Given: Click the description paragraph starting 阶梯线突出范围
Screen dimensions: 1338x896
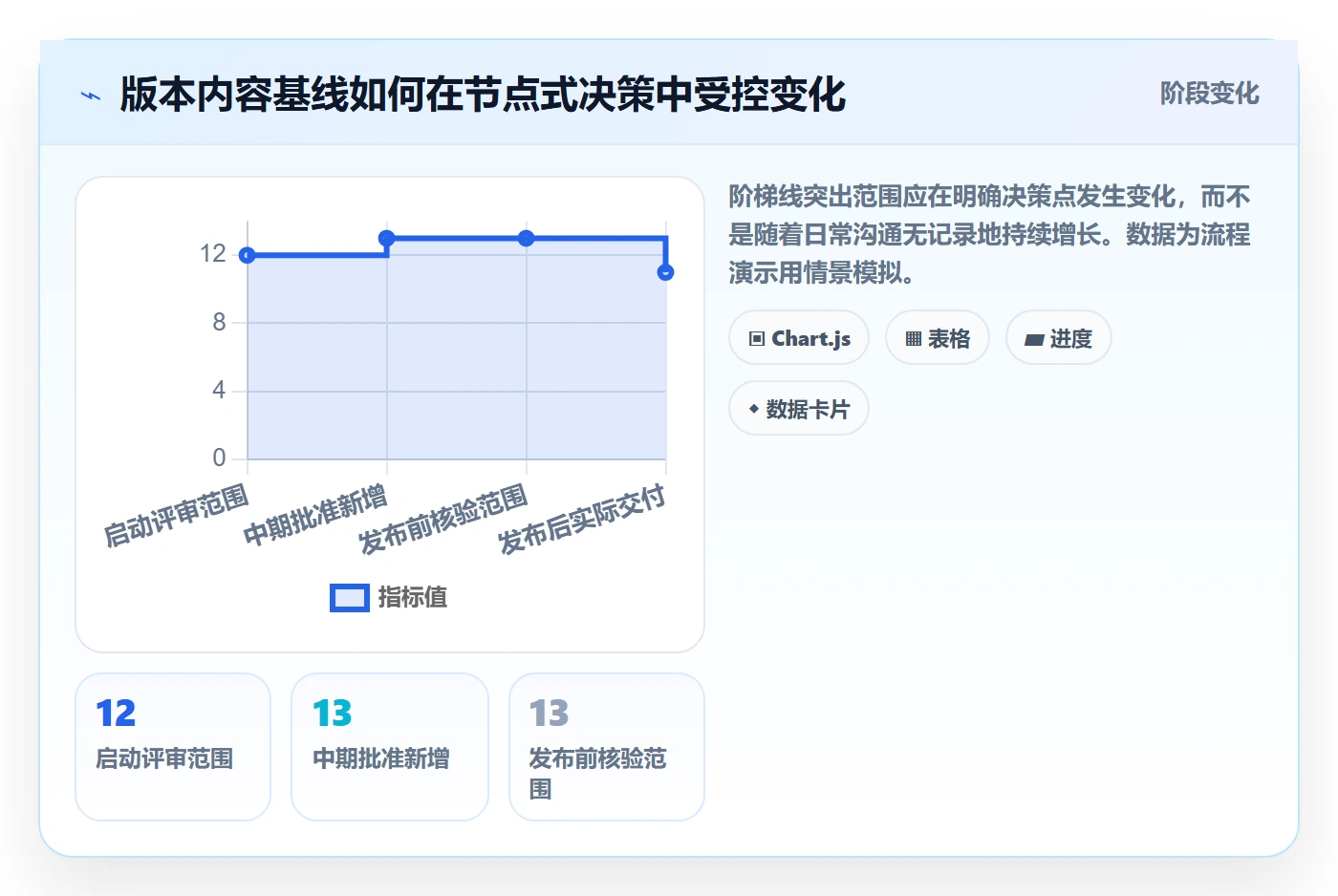Looking at the screenshot, I should (989, 235).
